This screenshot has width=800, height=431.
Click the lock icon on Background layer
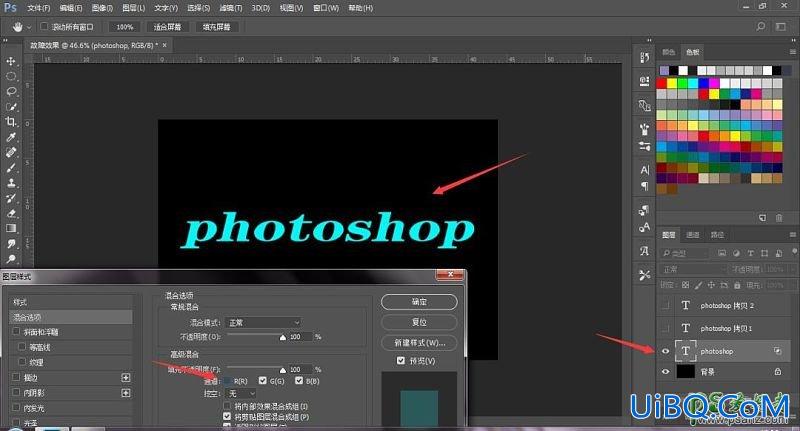tap(778, 372)
